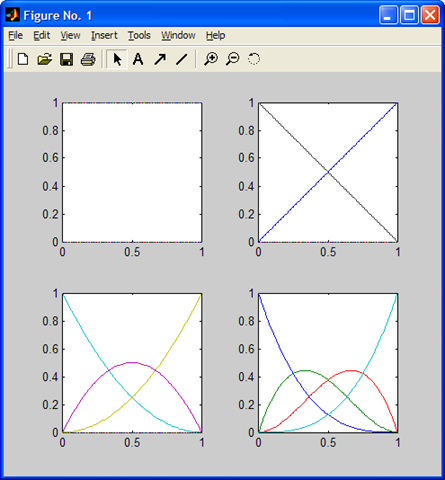
Task: Select the Insert Line tool
Action: (x=182, y=59)
